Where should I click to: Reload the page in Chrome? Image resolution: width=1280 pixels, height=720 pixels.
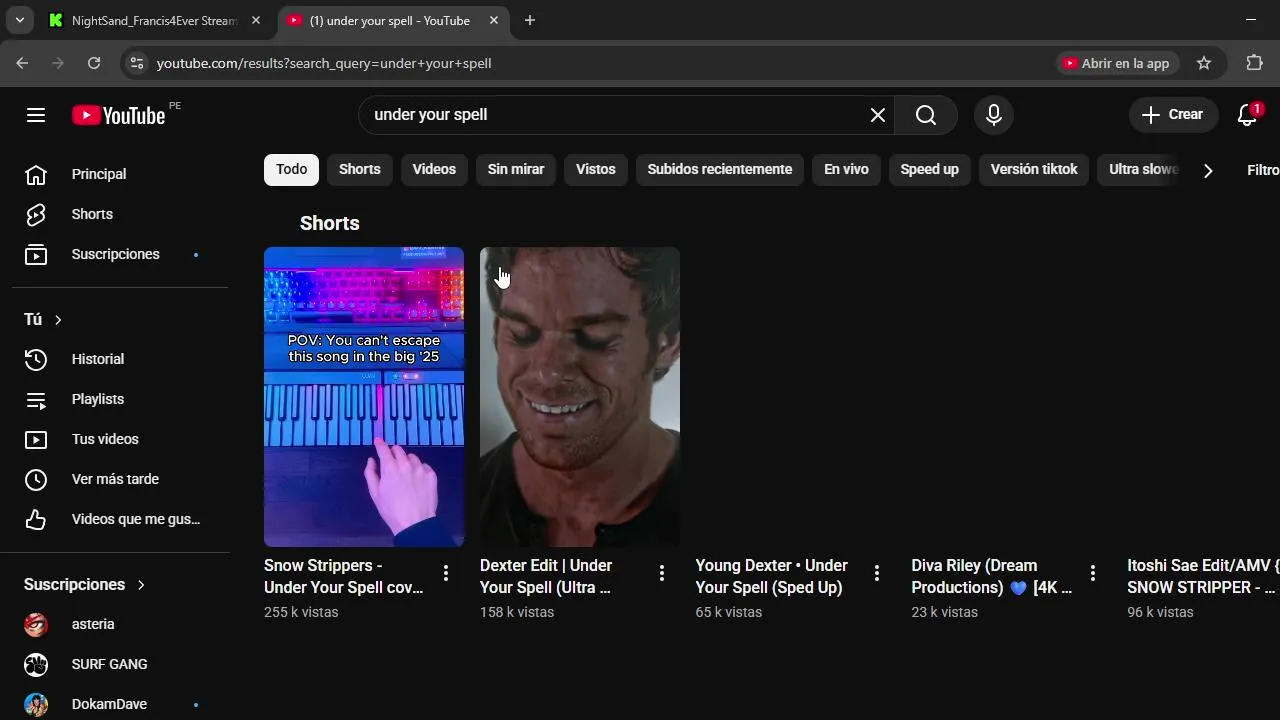[x=94, y=63]
